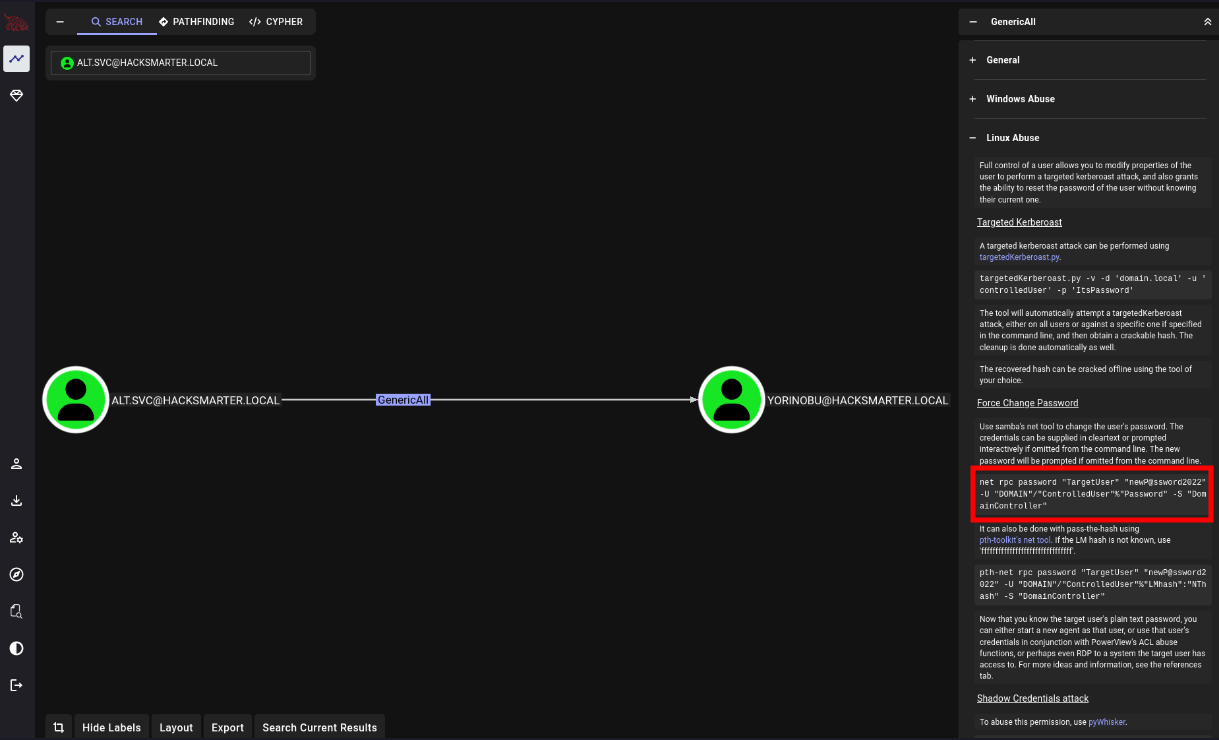Collapse all sections with double chevron
1219x740 pixels.
1206,21
